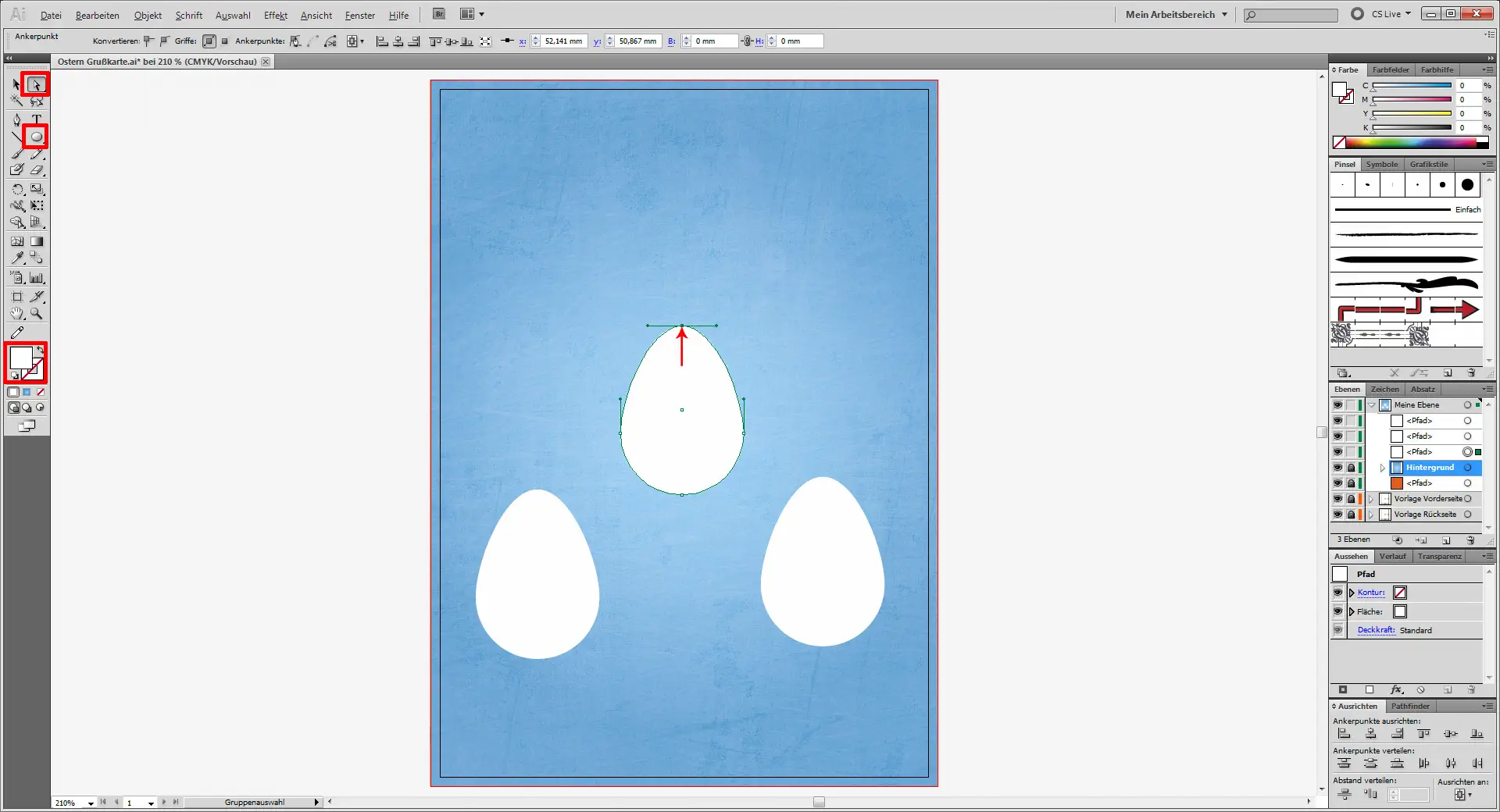The image size is (1500, 812).
Task: Hide the Hintergrund layer via eye icon
Action: pos(1337,468)
